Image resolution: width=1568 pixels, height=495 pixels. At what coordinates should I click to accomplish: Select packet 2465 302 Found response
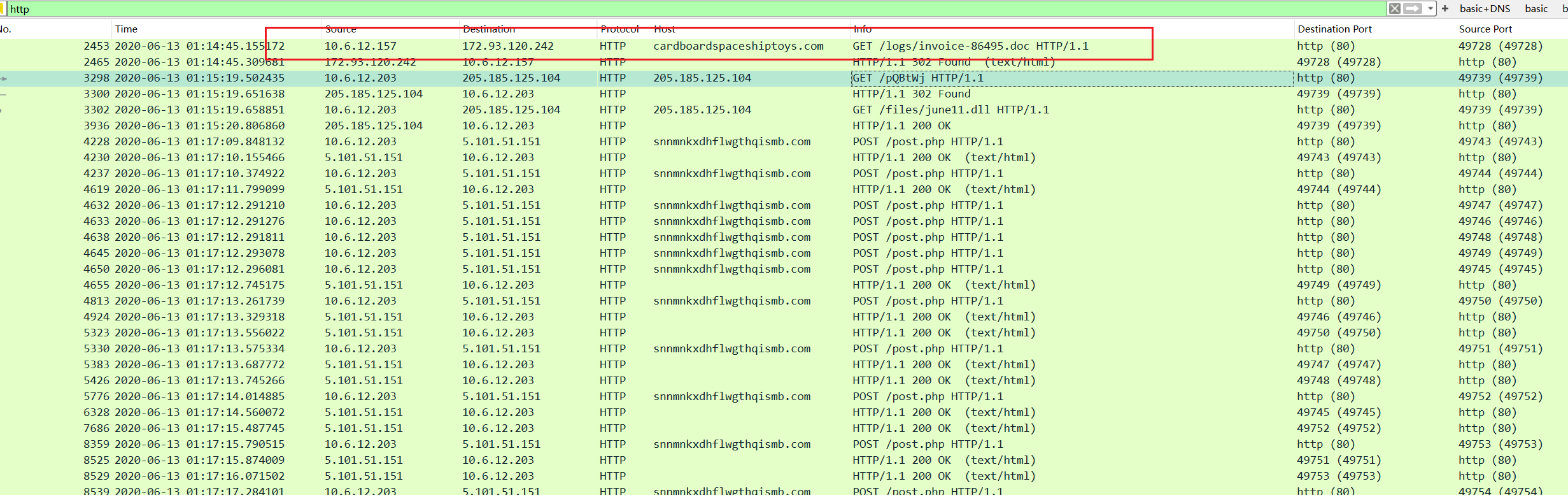954,62
